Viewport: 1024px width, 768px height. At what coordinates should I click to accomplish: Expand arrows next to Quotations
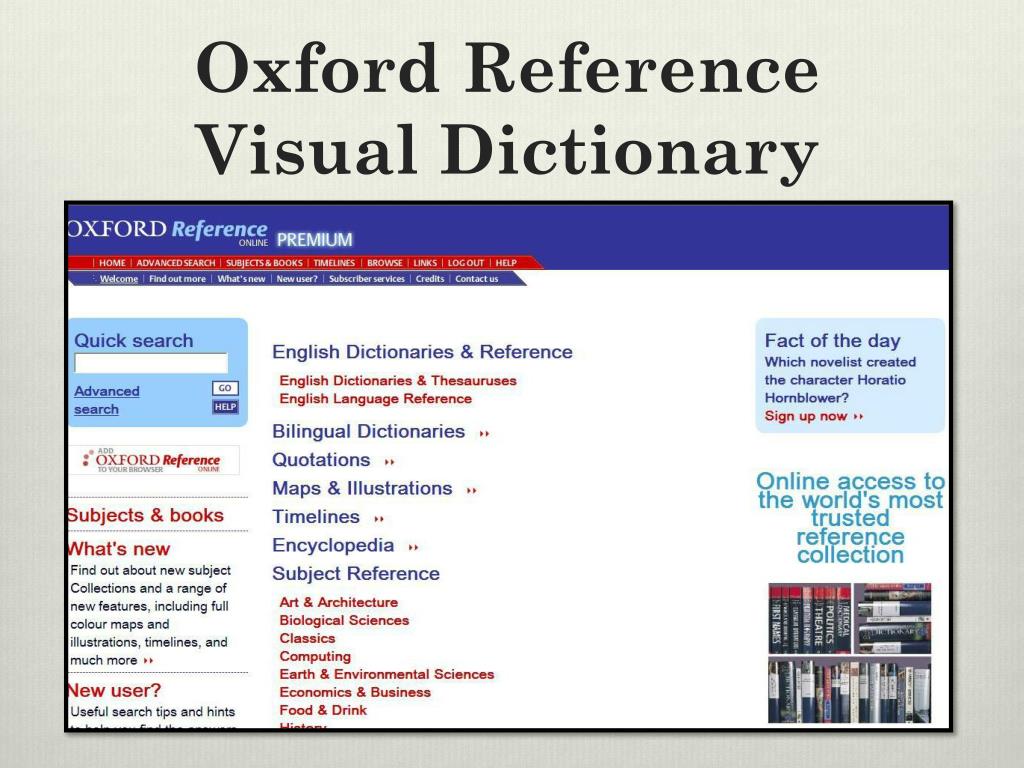tap(389, 462)
